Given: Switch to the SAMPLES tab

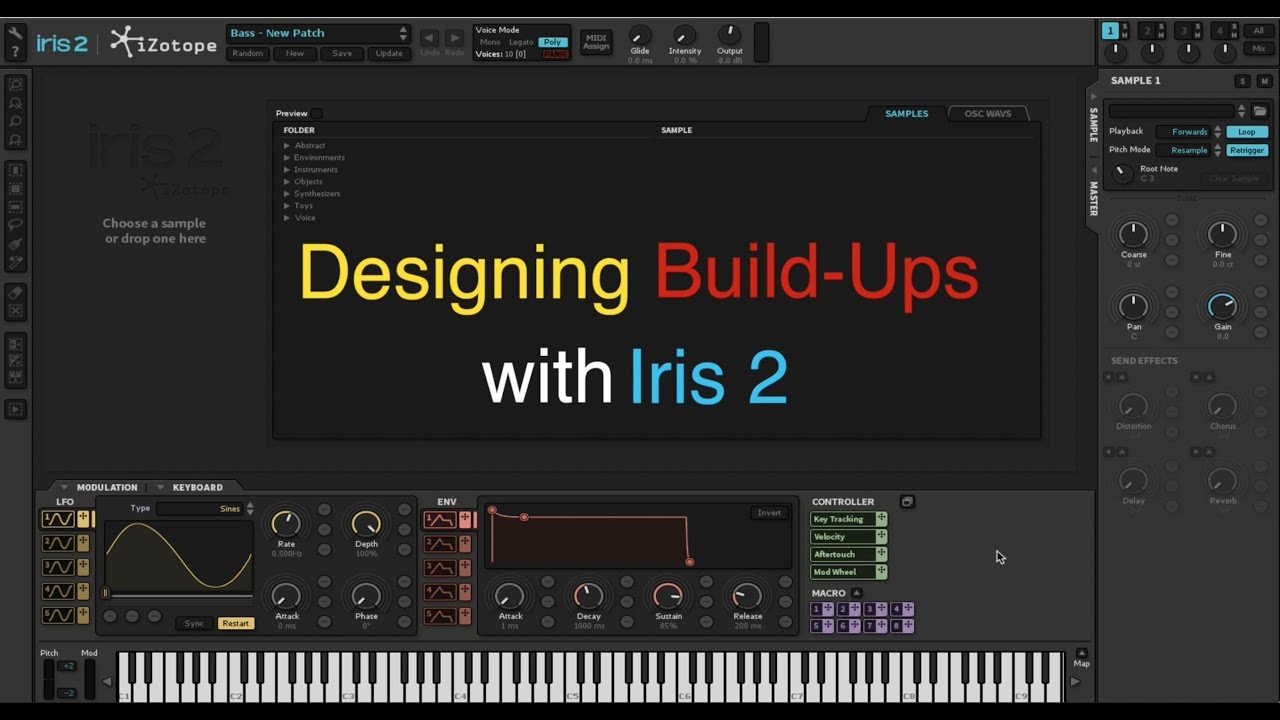Looking at the screenshot, I should tap(906, 113).
